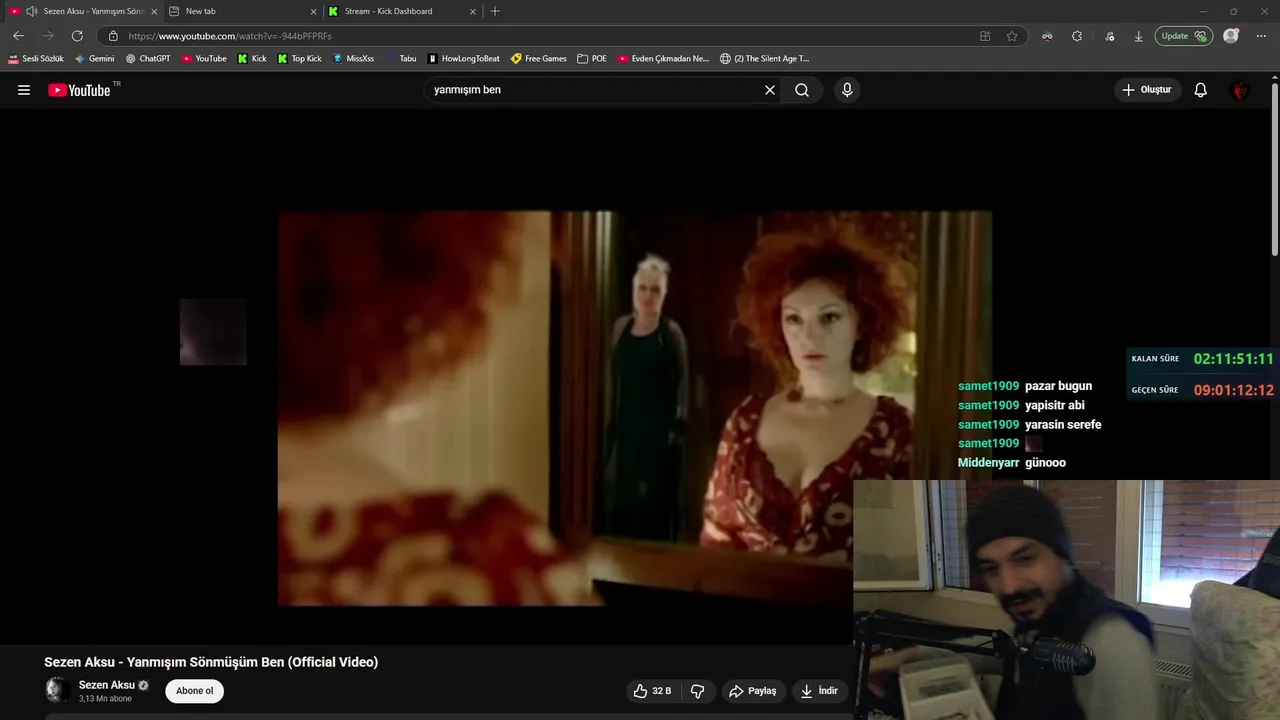The image size is (1280, 720).
Task: Open the Kick bookmark
Action: tap(252, 59)
